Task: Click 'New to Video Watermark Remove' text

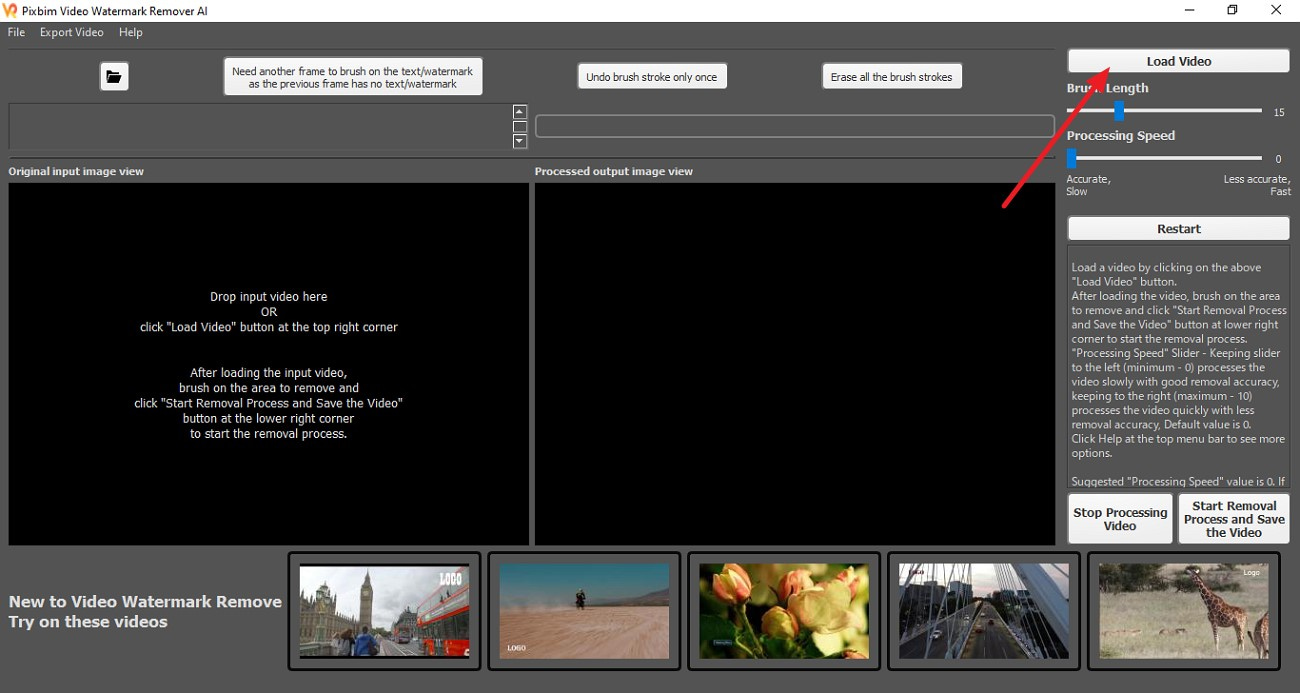Action: click(x=145, y=602)
